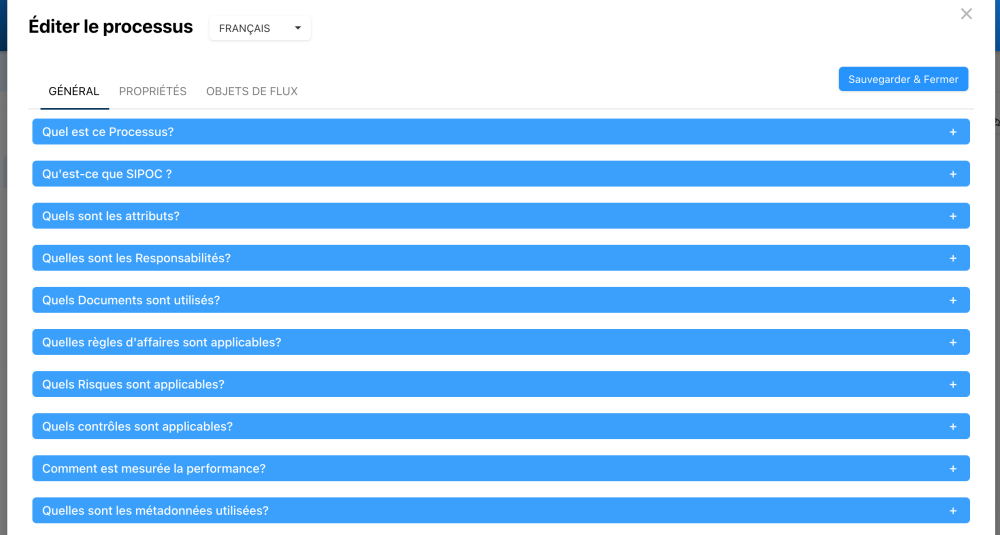
Task: Click plus icon on Documents utilisés section
Action: (953, 300)
